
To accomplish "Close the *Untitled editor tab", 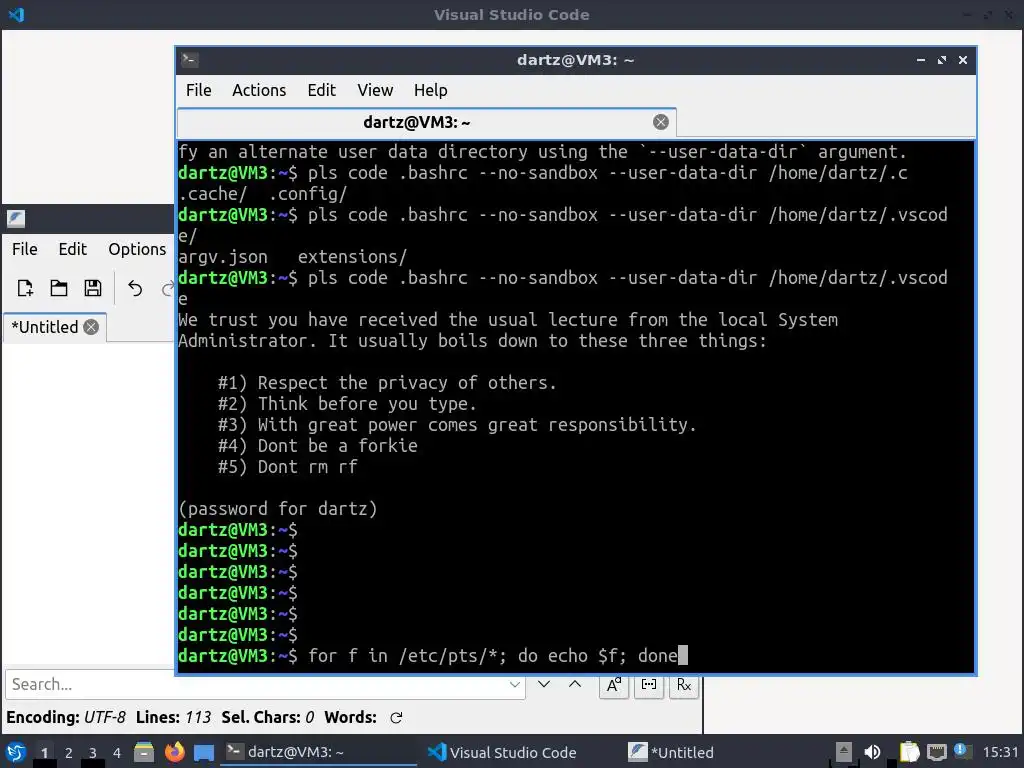I will (91, 327).
